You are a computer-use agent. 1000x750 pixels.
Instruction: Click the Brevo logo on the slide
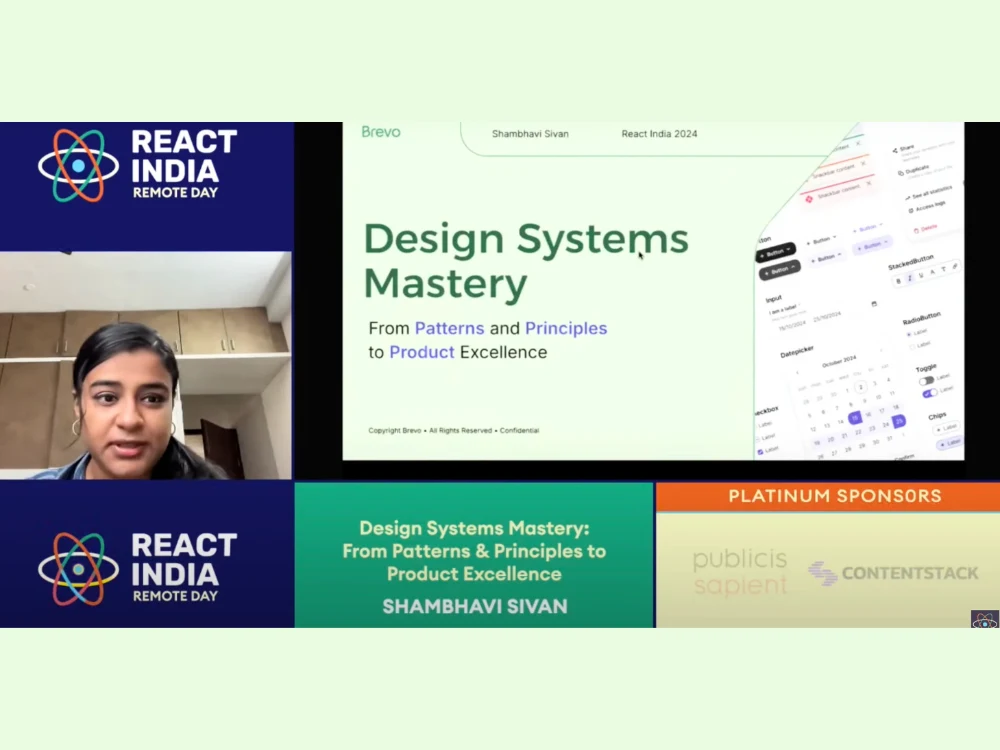coord(381,132)
